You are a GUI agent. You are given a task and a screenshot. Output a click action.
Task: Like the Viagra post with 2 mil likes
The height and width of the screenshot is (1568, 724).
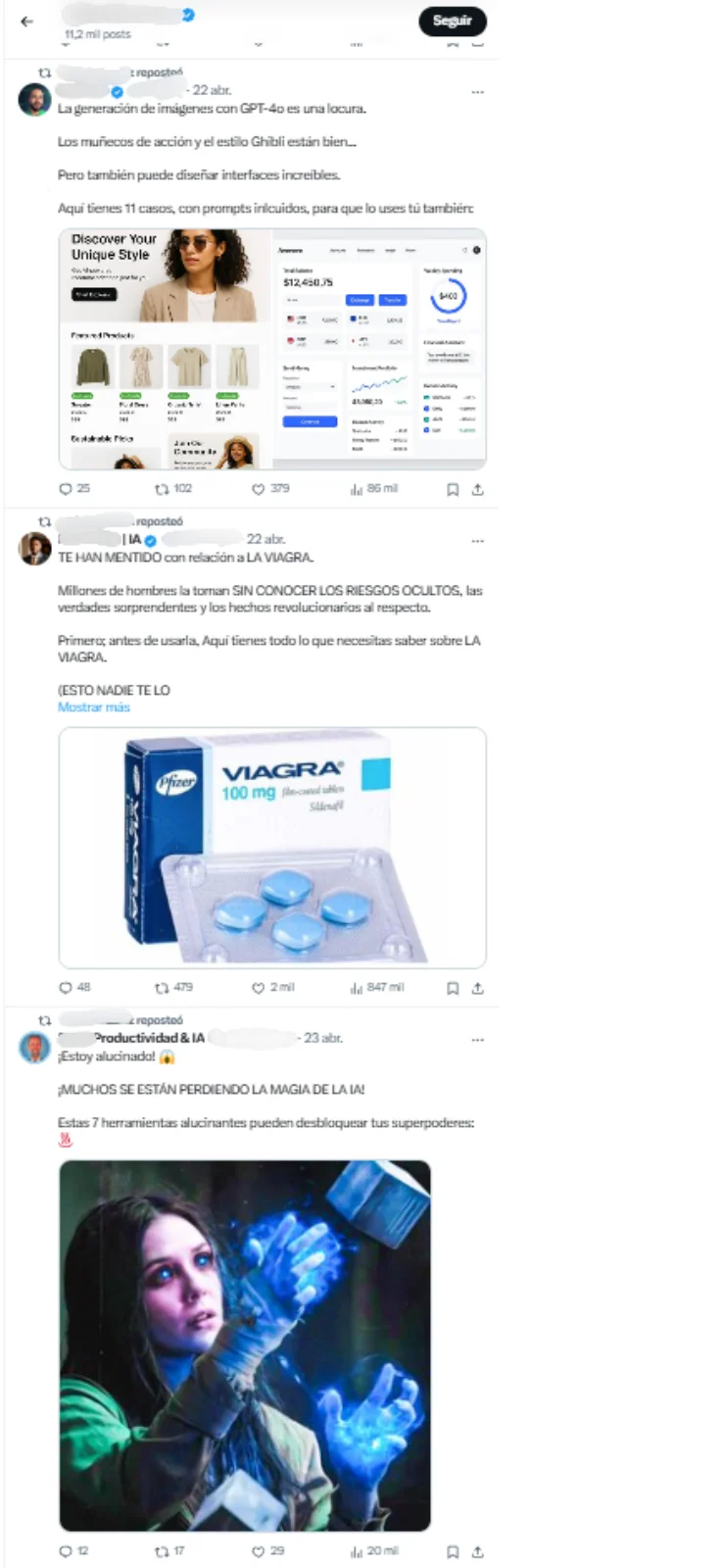tap(272, 987)
